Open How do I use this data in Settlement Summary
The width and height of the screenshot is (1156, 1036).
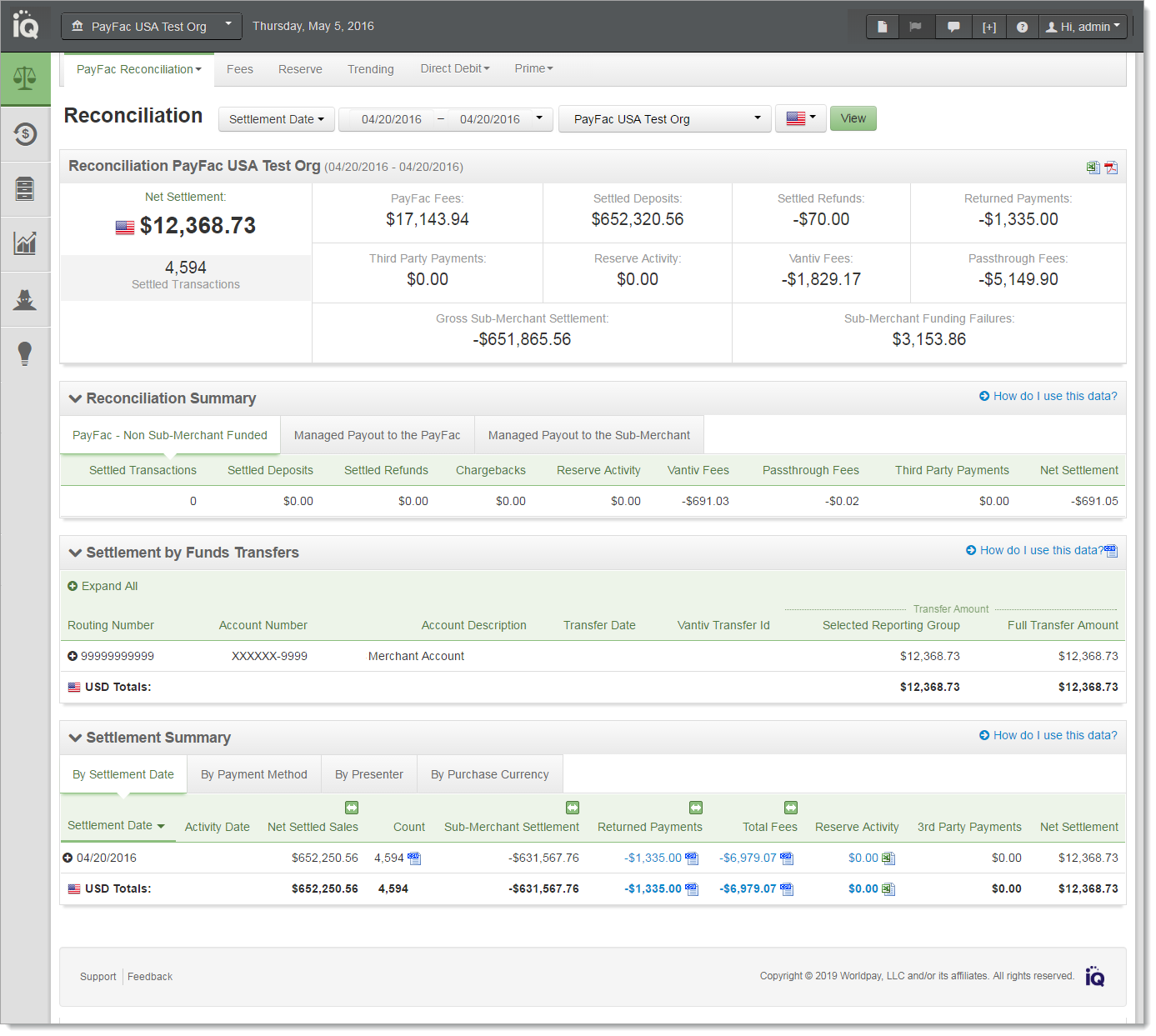pos(1048,736)
